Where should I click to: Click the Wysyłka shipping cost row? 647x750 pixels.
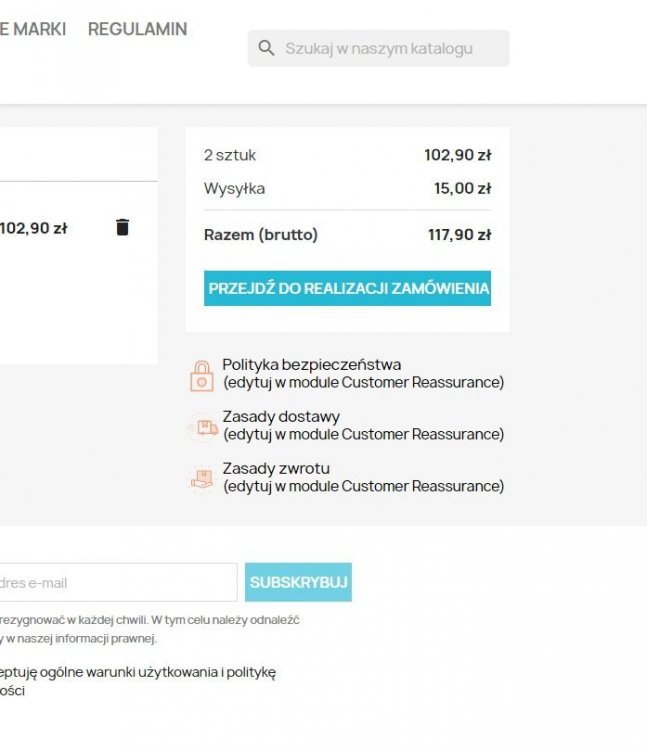[347, 188]
